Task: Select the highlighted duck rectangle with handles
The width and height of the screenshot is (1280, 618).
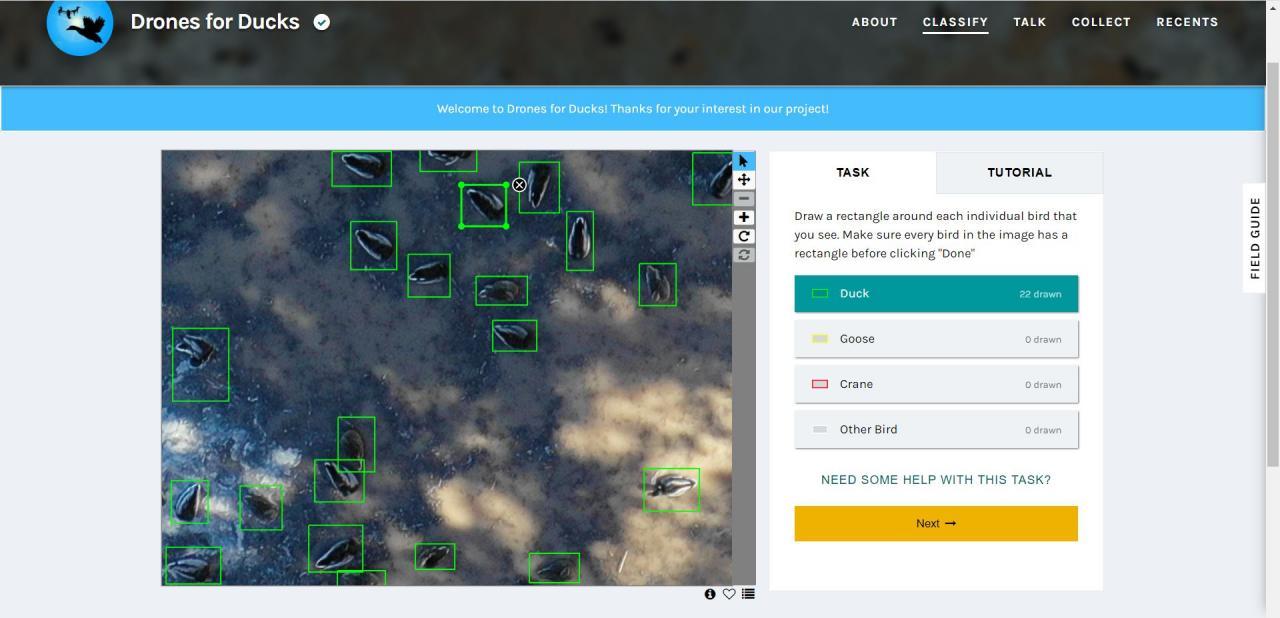Action: click(483, 205)
